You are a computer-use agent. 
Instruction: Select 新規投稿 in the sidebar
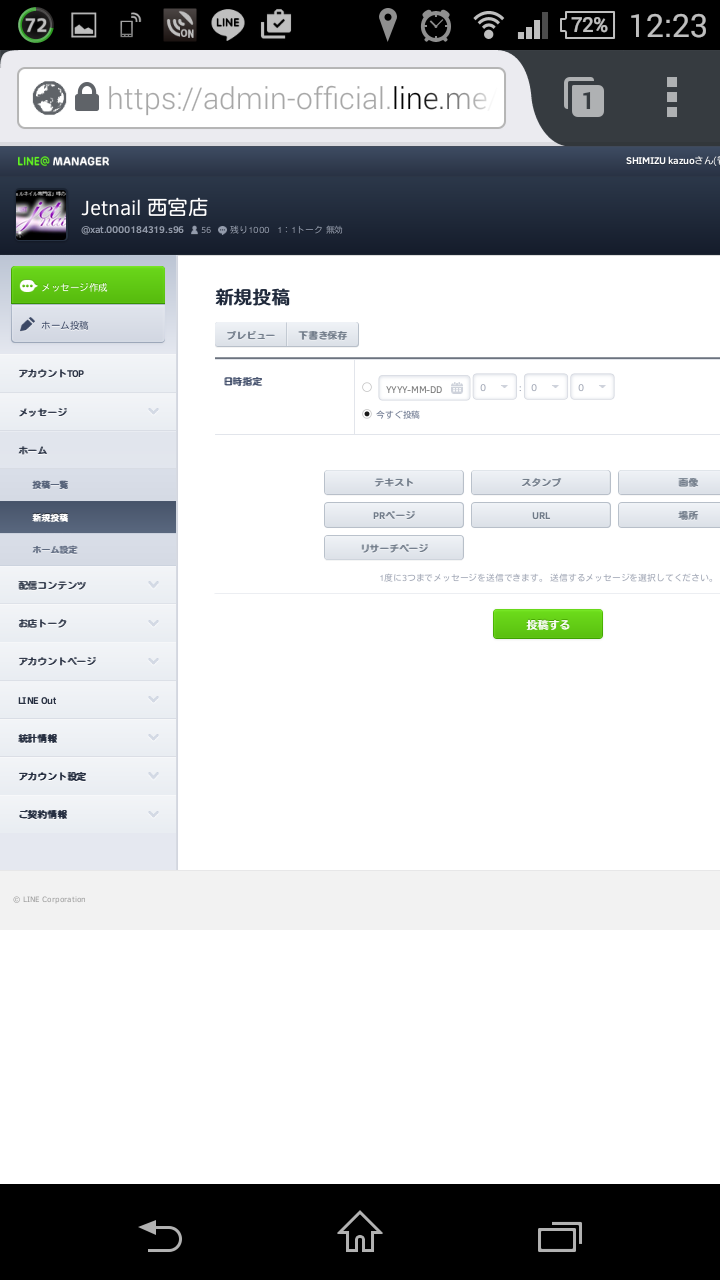[88, 518]
